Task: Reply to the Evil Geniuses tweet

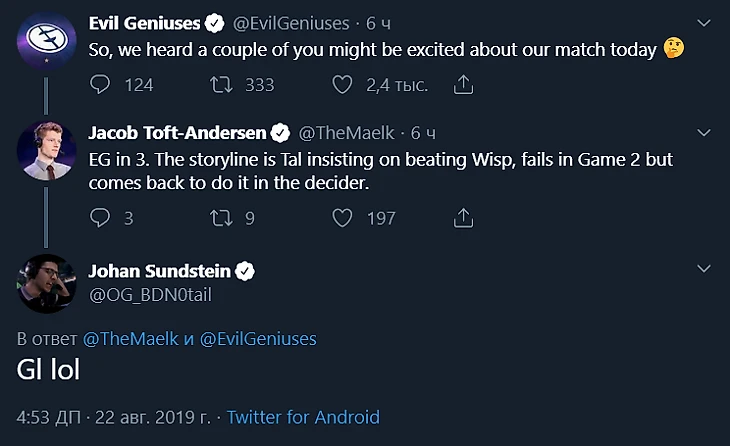Action: (100, 85)
